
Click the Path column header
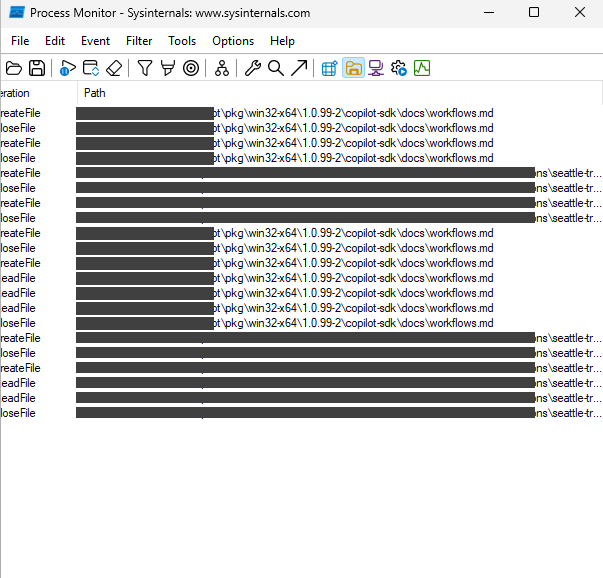(x=340, y=93)
